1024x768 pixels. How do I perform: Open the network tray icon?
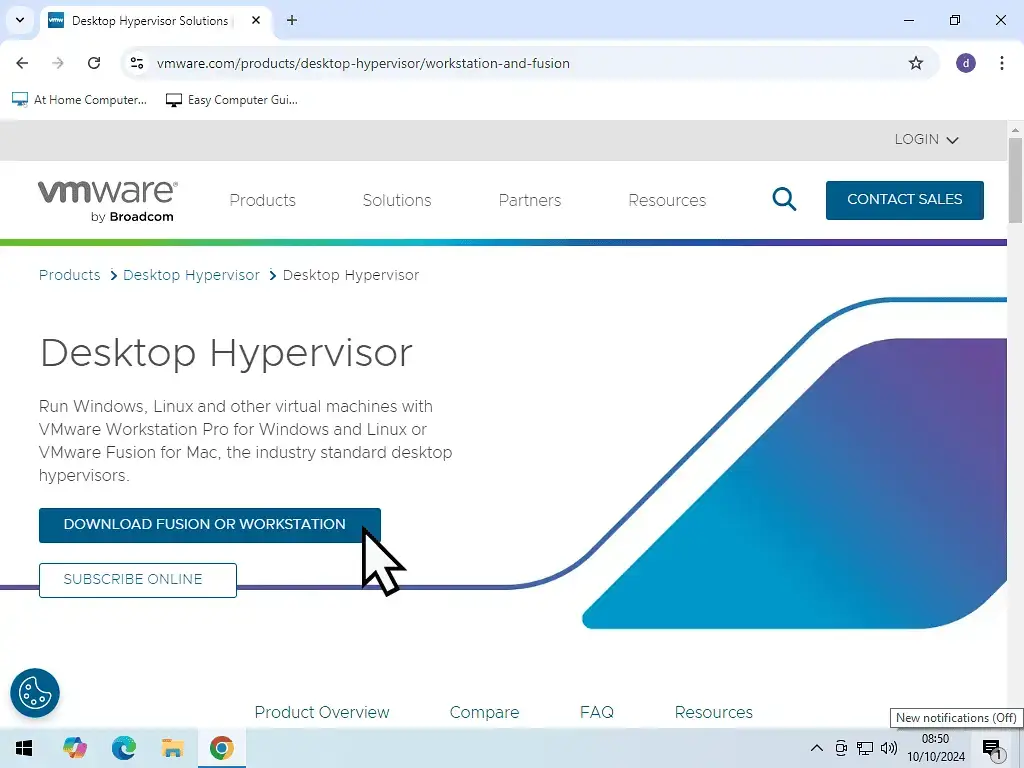865,748
